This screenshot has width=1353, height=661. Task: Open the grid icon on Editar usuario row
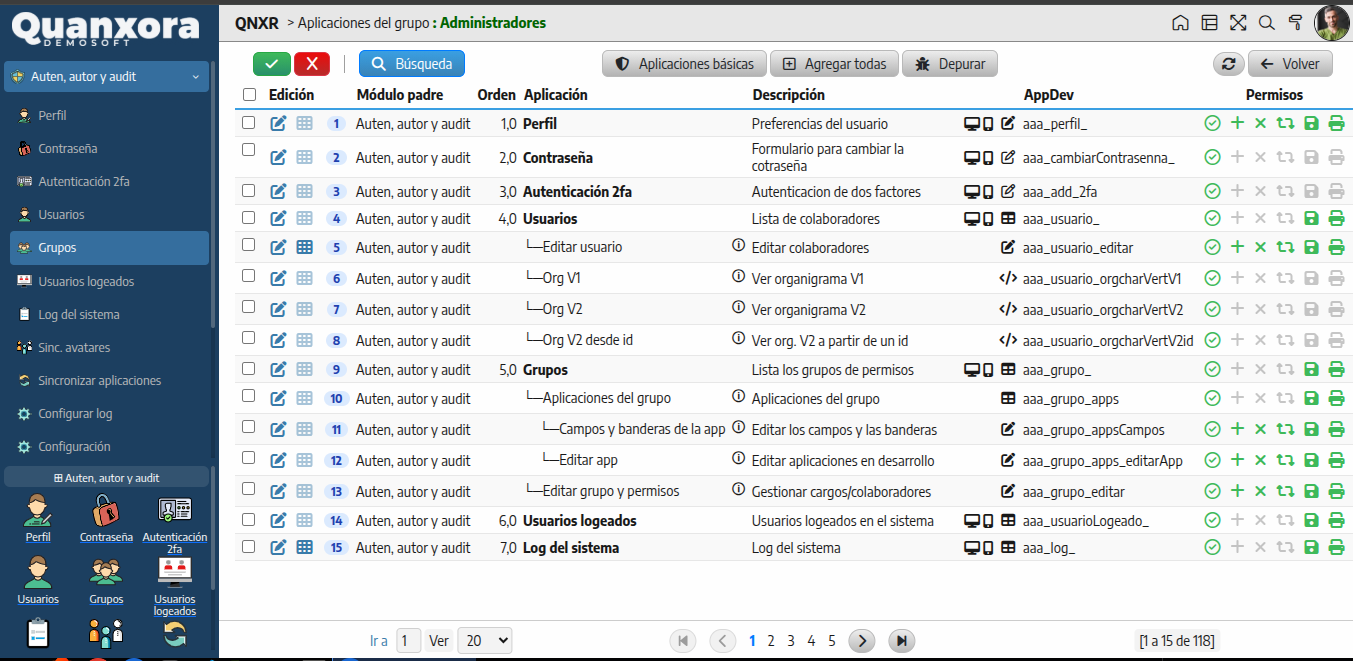tap(305, 247)
